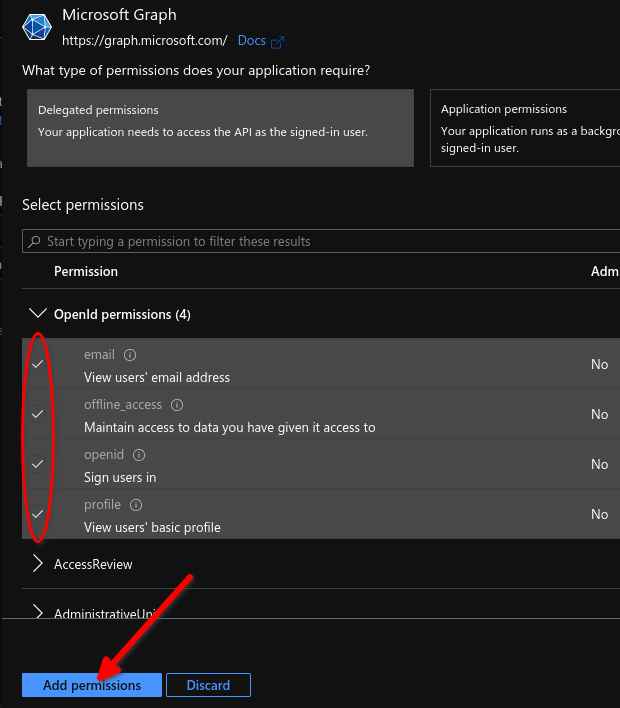Click the info icon next to profile
Screen dimensions: 620x708
click(x=136, y=505)
